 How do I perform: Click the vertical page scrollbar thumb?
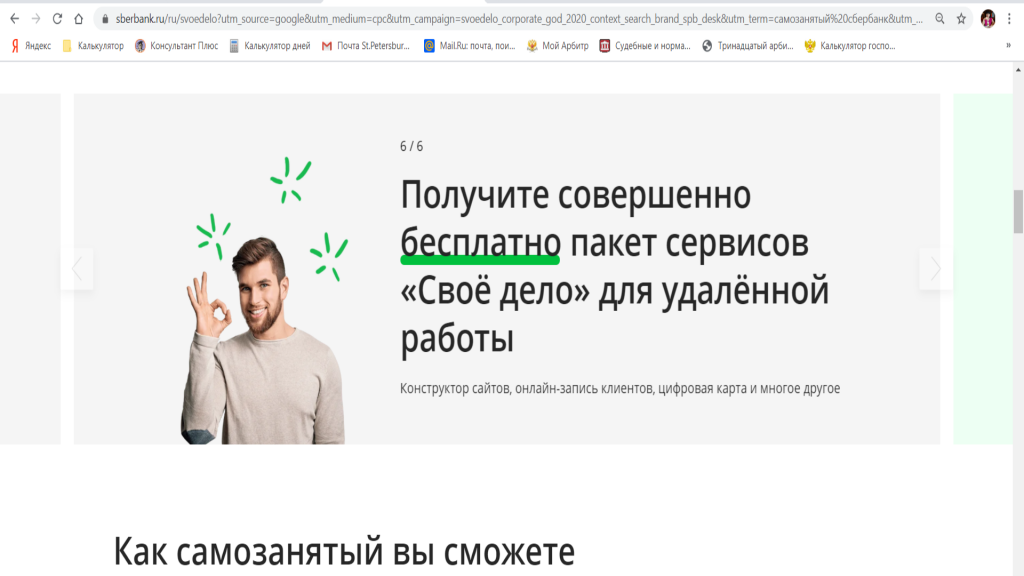tap(1018, 210)
